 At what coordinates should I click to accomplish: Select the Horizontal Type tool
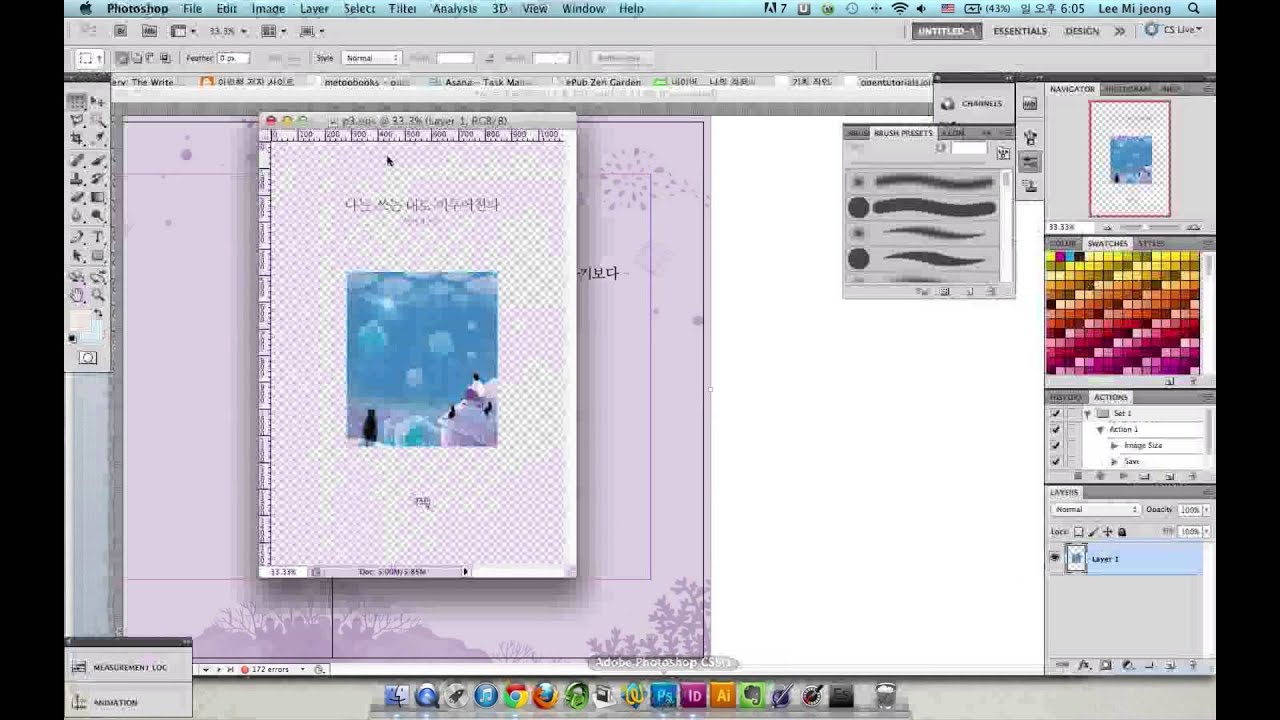[98, 237]
